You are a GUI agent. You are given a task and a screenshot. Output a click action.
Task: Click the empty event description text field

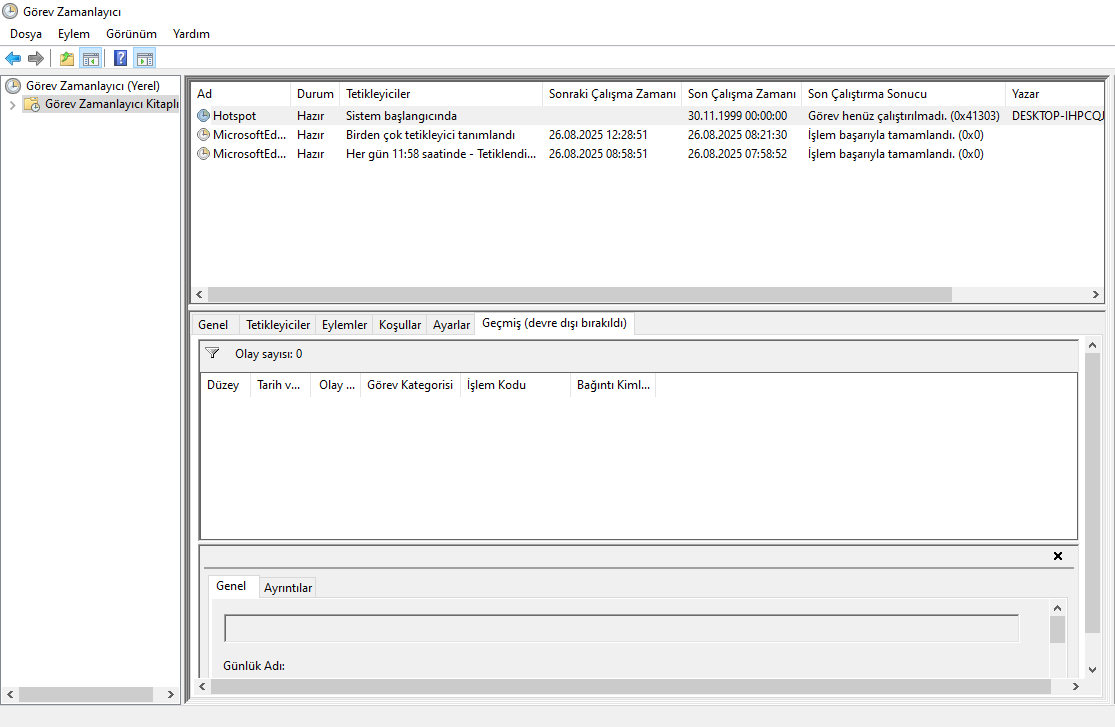621,628
